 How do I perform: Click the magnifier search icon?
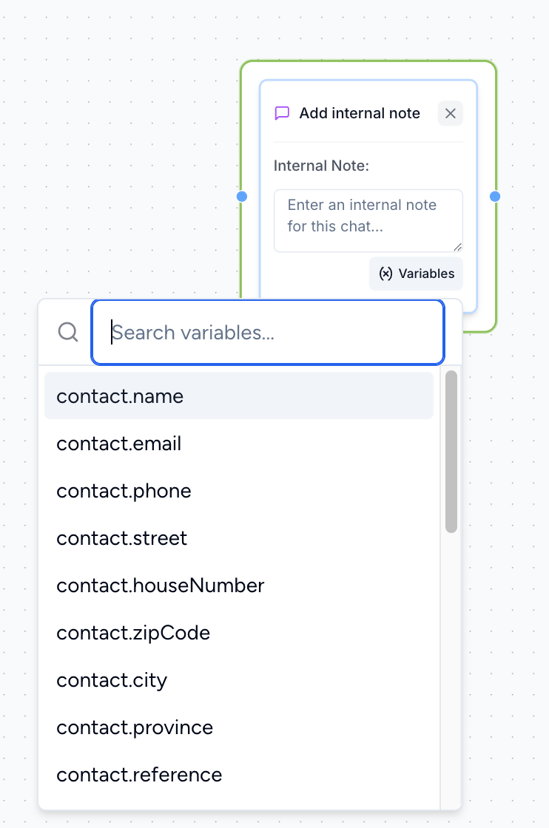point(68,332)
